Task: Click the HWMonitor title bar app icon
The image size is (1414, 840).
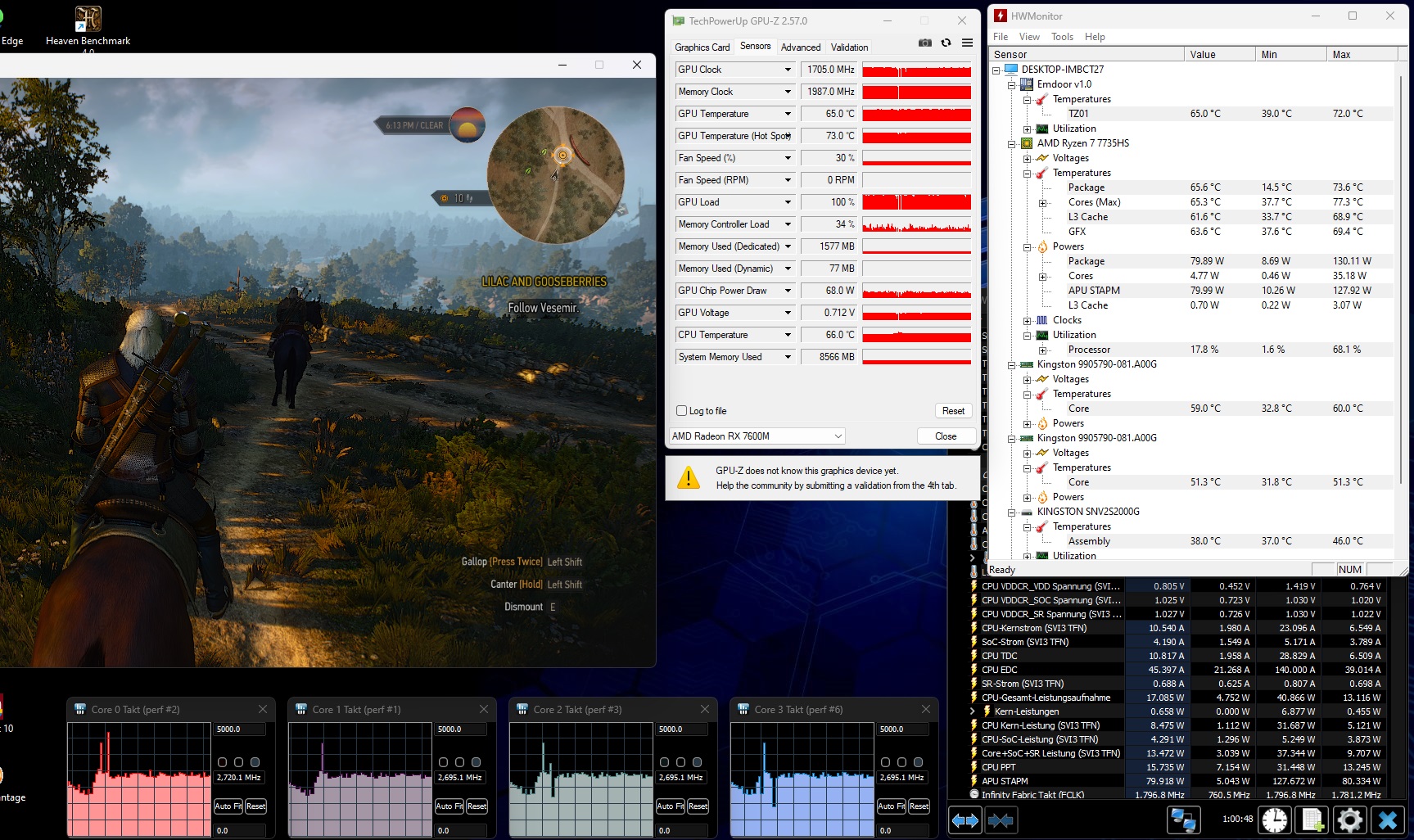Action: click(1001, 16)
